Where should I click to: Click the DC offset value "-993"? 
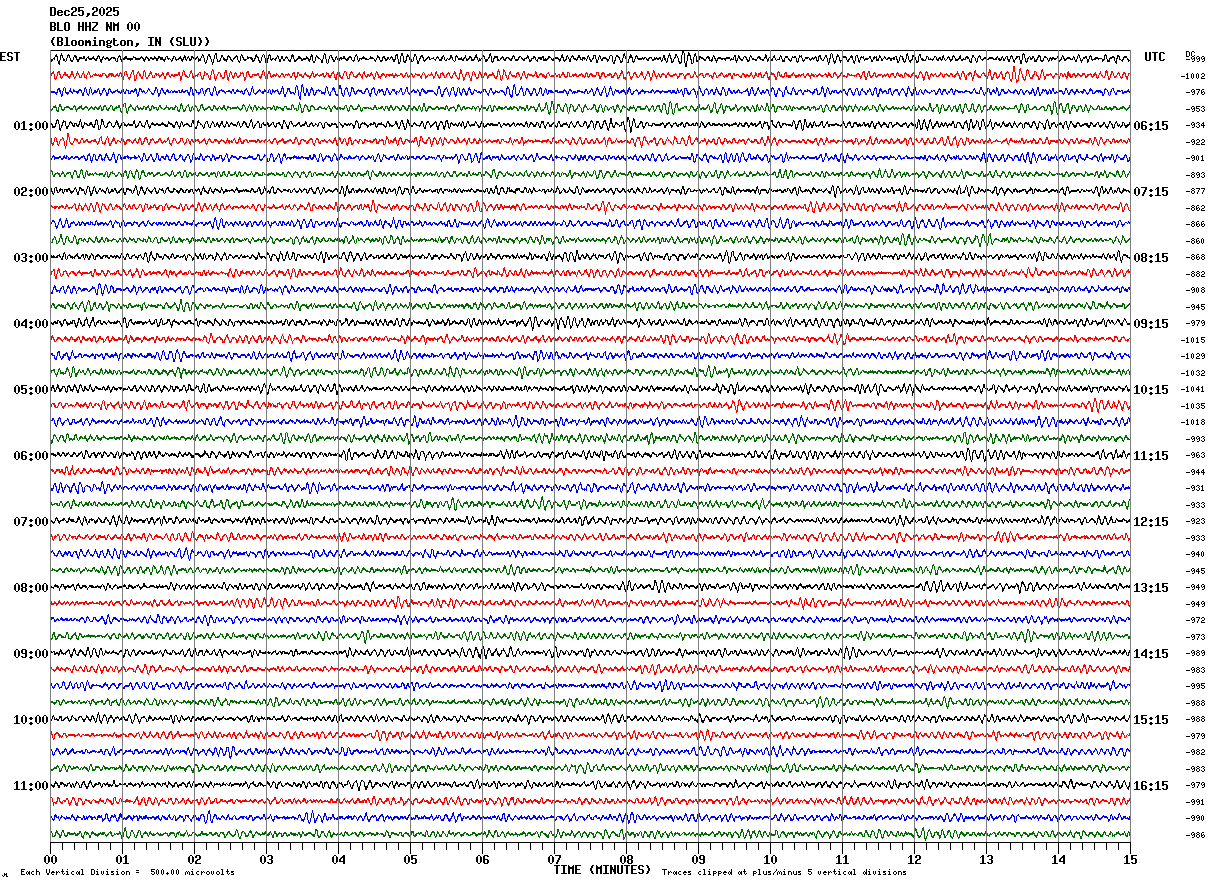click(1195, 439)
